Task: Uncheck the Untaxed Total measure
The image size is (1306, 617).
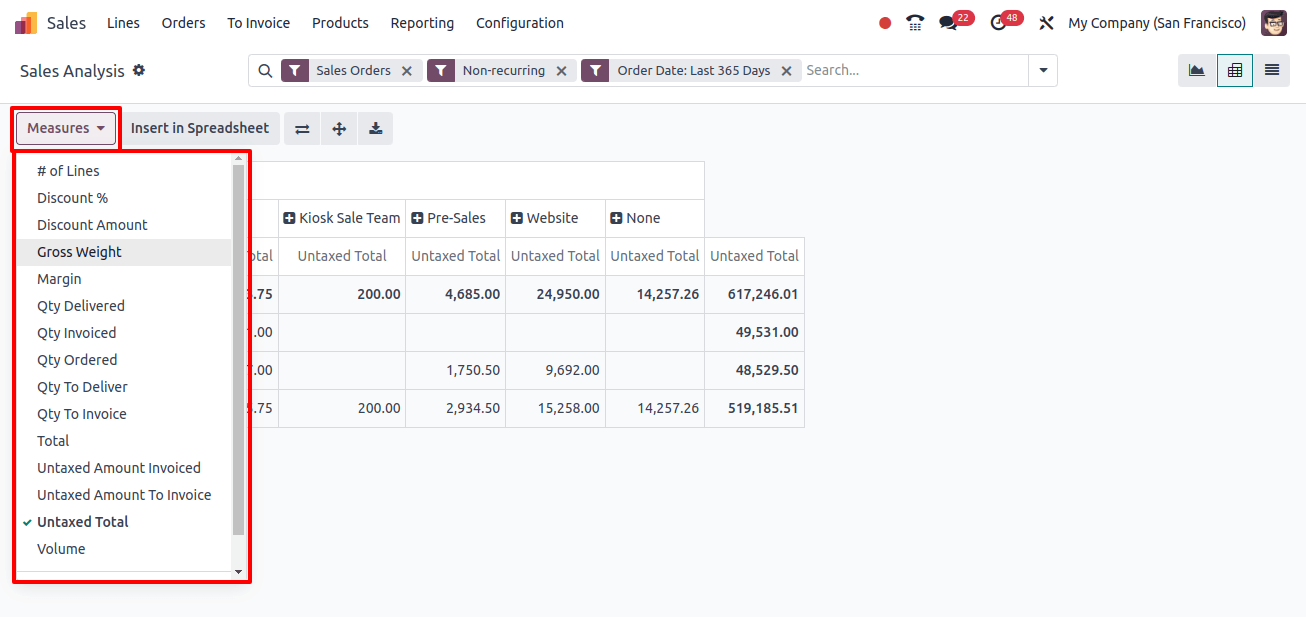Action: click(x=124, y=522)
